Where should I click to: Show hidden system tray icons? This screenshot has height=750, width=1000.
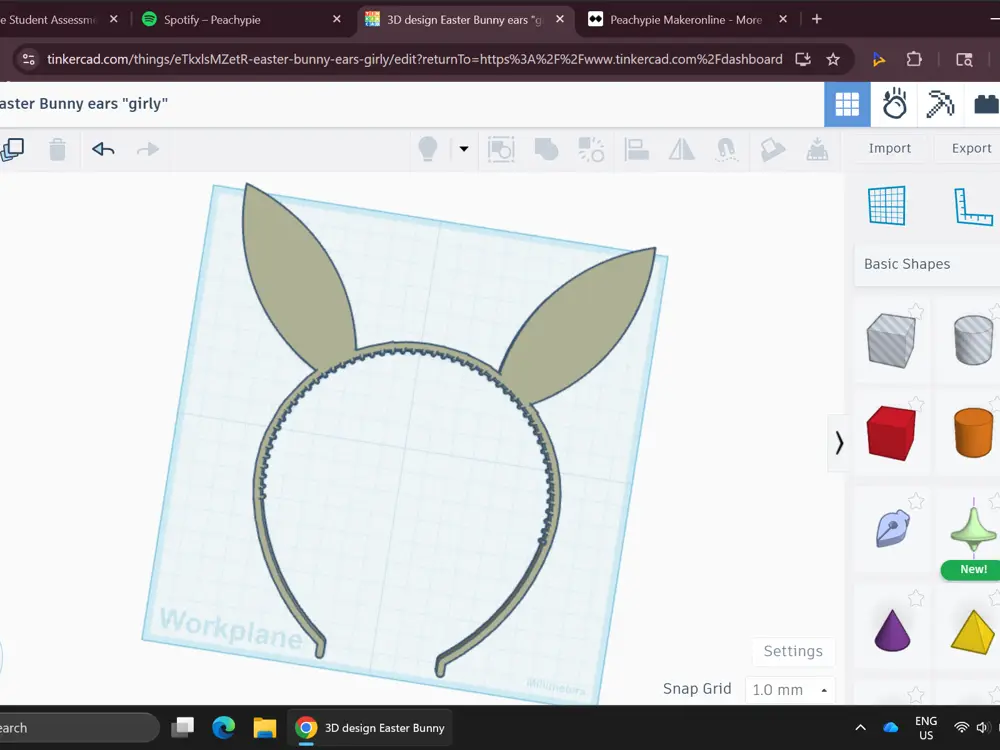coord(860,727)
